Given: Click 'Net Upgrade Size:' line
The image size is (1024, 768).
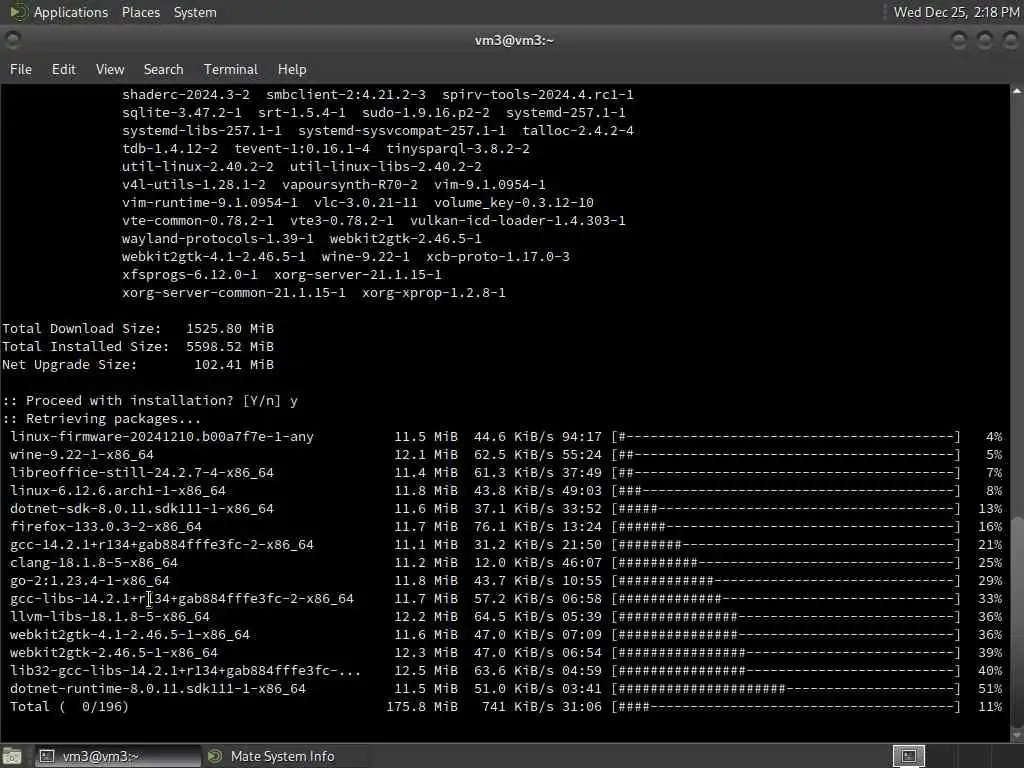Looking at the screenshot, I should (x=138, y=364).
